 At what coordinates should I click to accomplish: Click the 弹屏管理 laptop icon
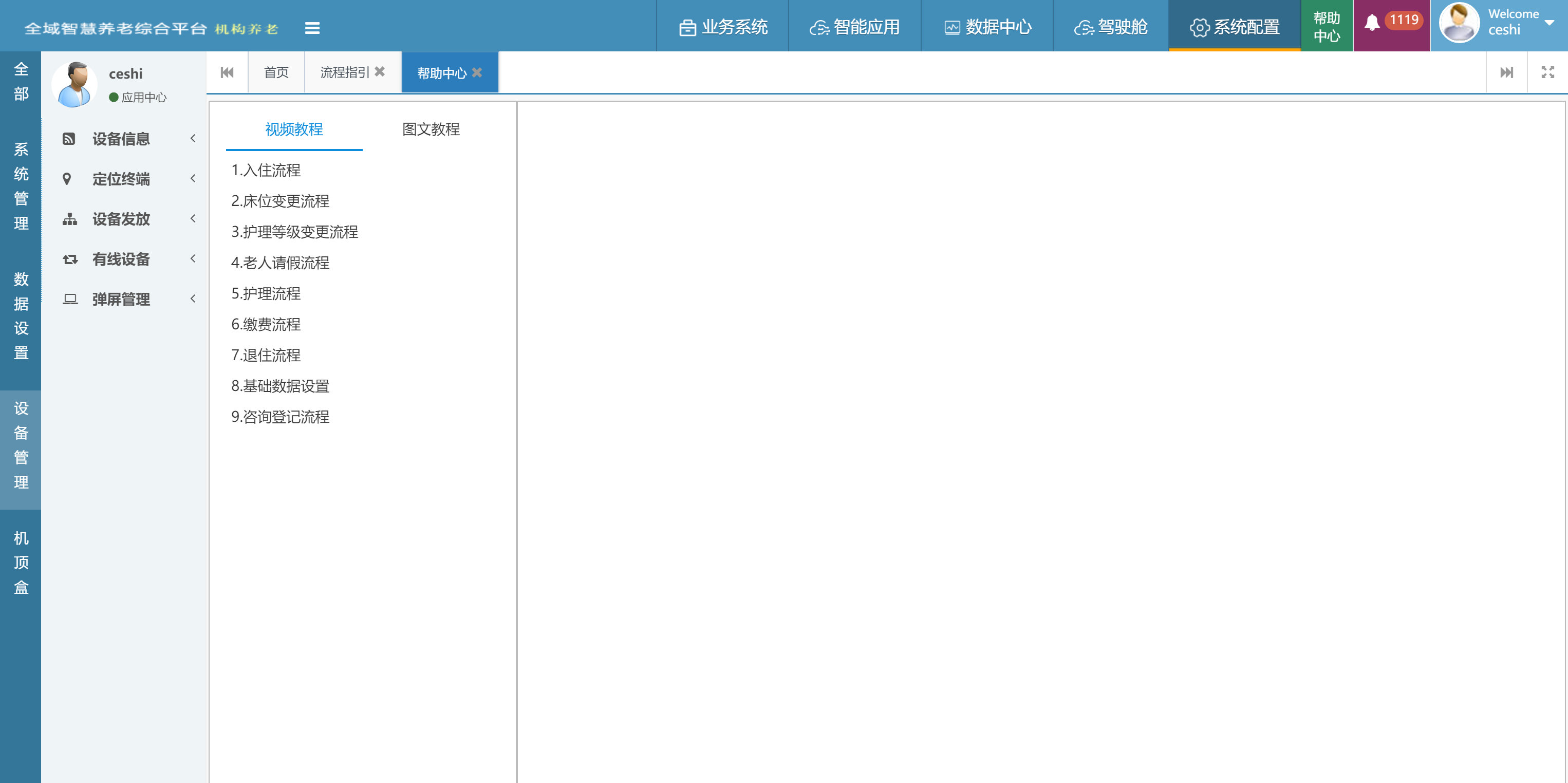click(x=70, y=300)
